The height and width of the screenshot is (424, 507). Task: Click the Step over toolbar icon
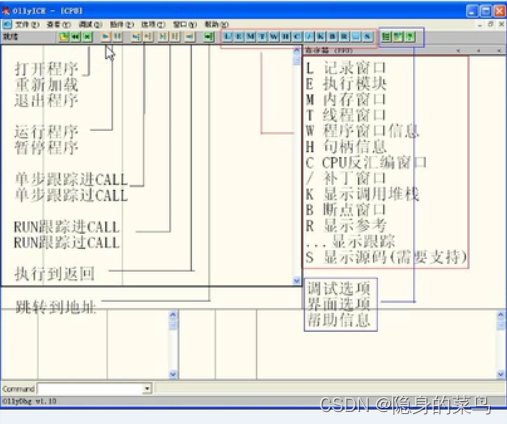[148, 37]
